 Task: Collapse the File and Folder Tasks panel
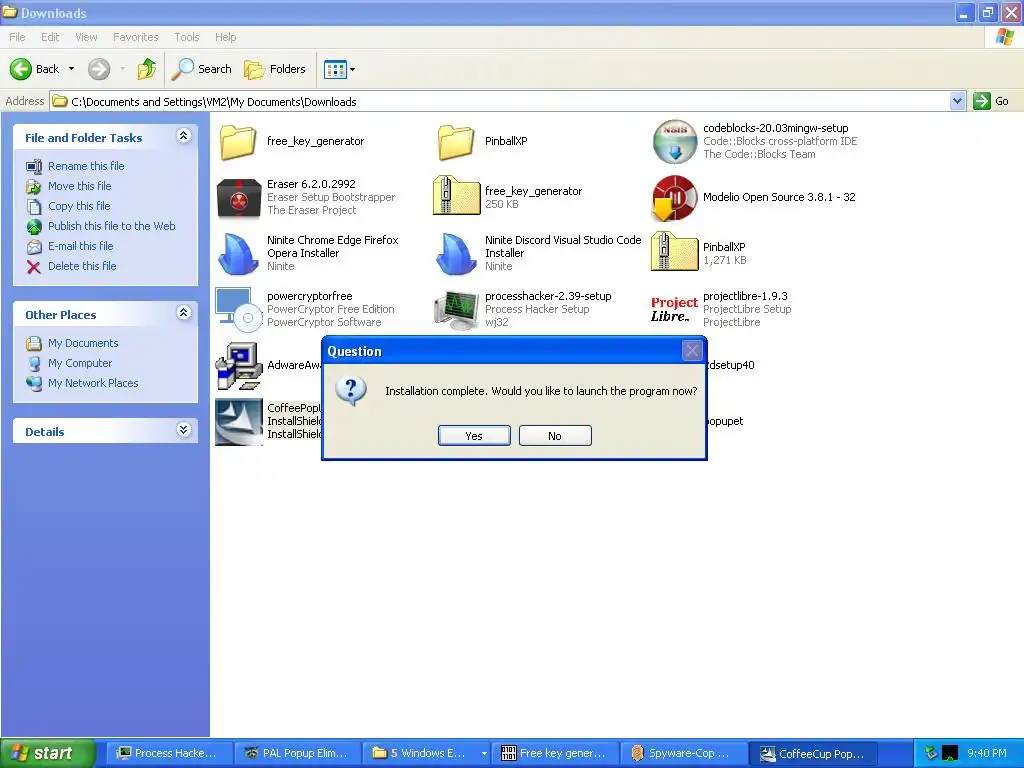click(184, 136)
